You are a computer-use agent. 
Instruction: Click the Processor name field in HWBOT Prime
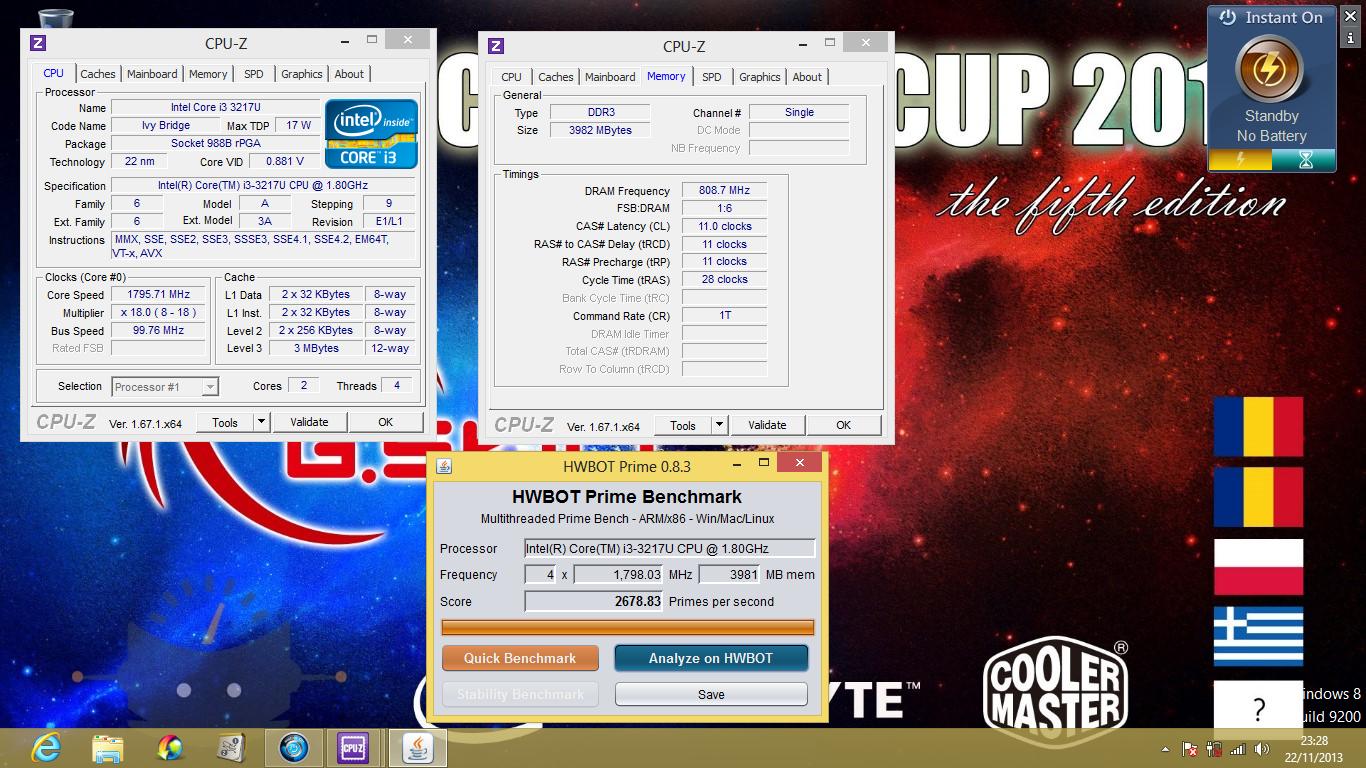(x=670, y=548)
